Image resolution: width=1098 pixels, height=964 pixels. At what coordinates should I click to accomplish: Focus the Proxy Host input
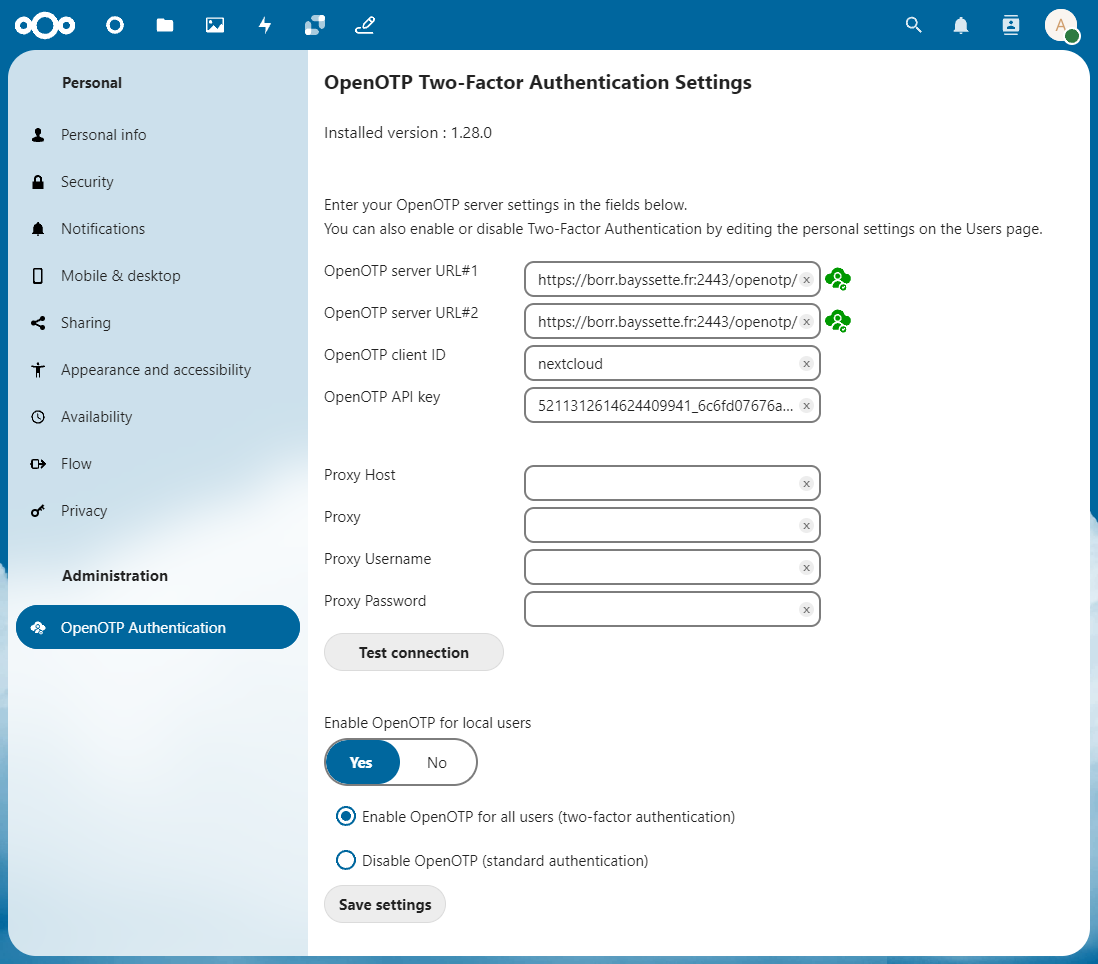672,483
